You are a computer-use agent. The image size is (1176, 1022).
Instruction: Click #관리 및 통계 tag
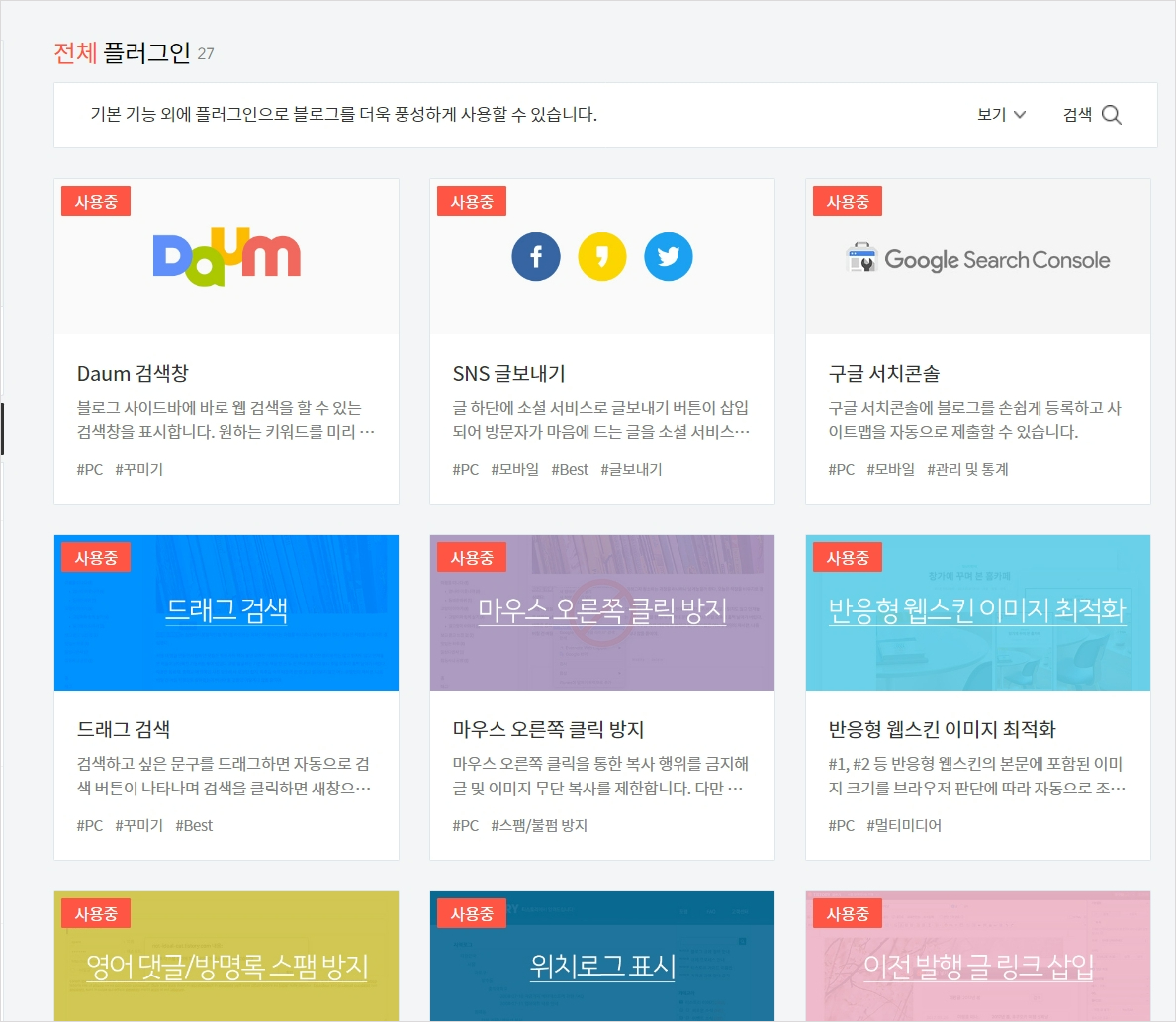pyautogui.click(x=967, y=470)
